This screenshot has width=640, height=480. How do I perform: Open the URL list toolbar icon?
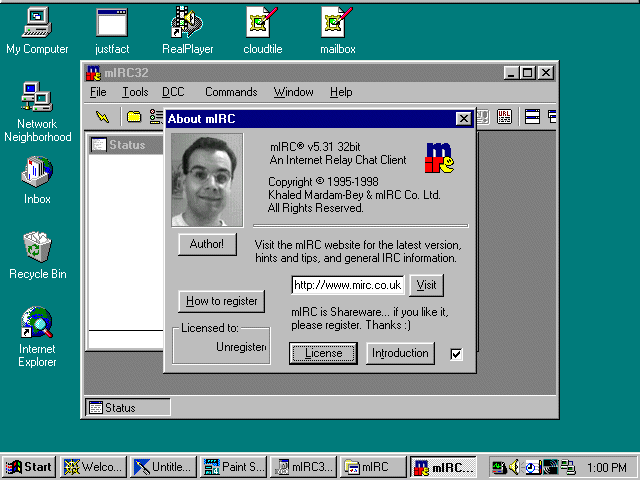point(504,117)
